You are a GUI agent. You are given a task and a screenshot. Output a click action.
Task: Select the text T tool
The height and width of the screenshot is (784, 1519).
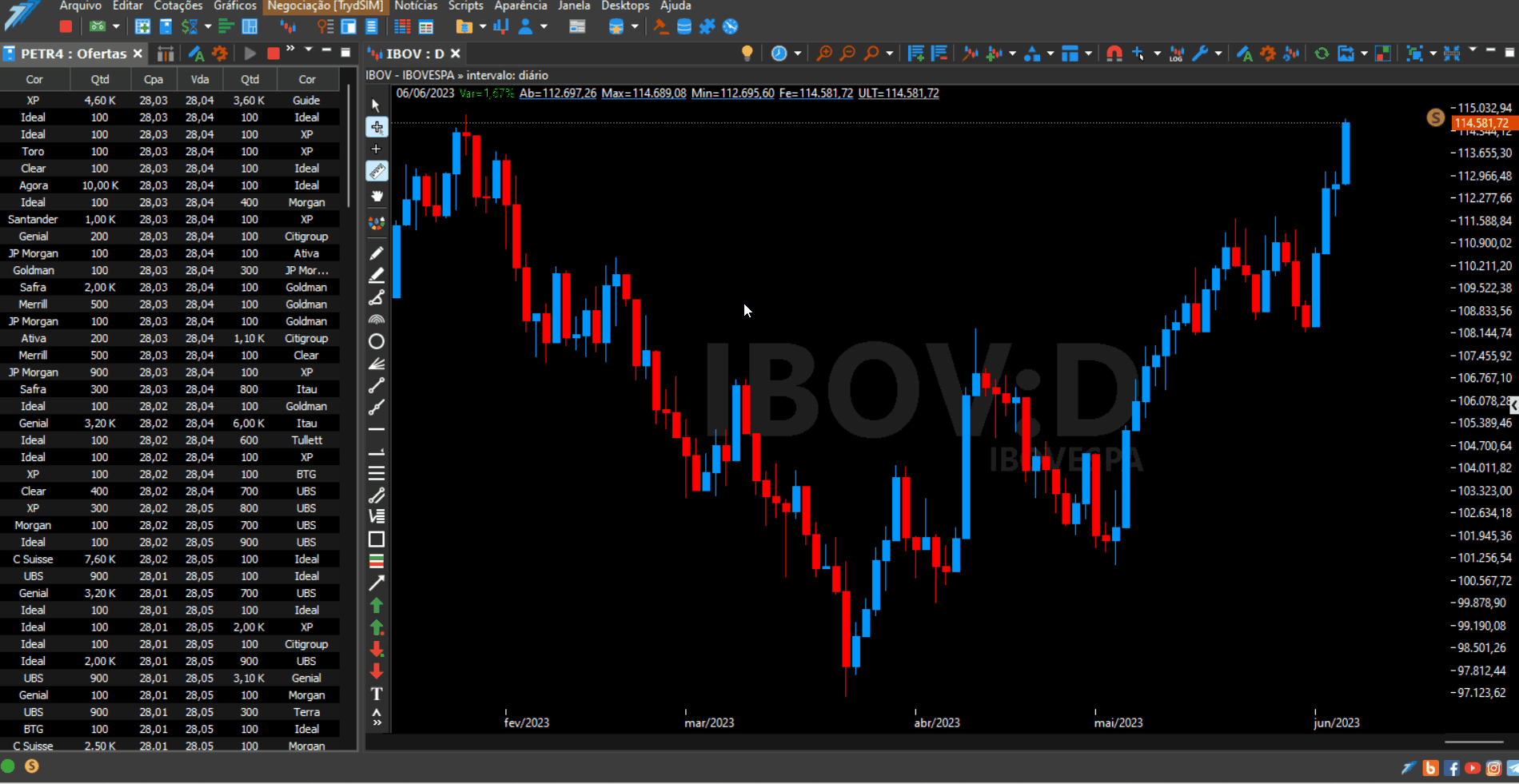(x=377, y=694)
